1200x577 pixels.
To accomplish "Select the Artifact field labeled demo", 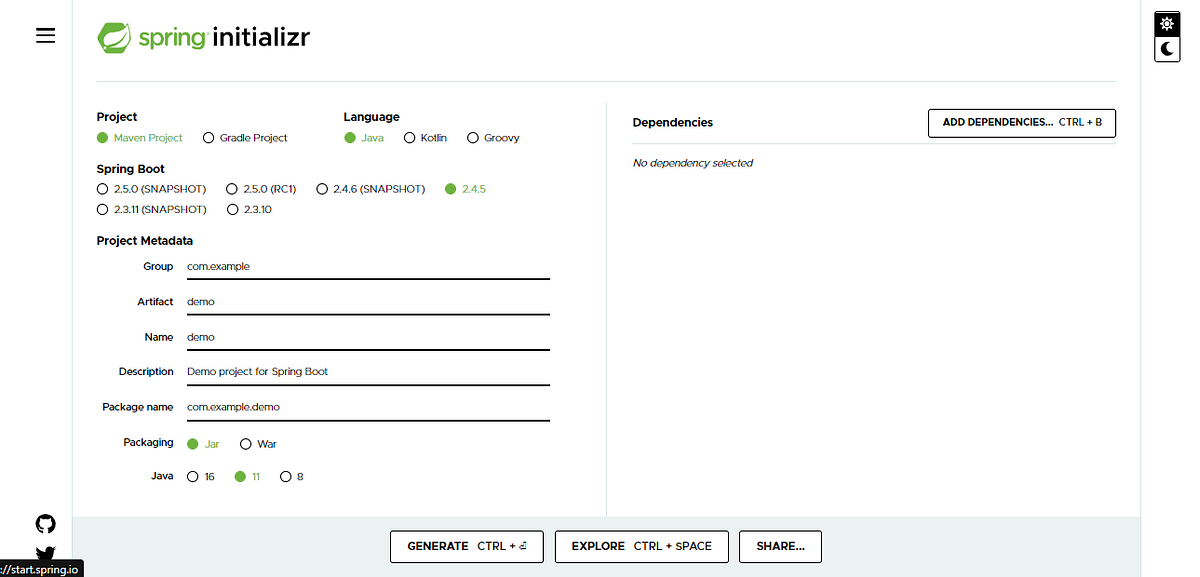I will (368, 301).
